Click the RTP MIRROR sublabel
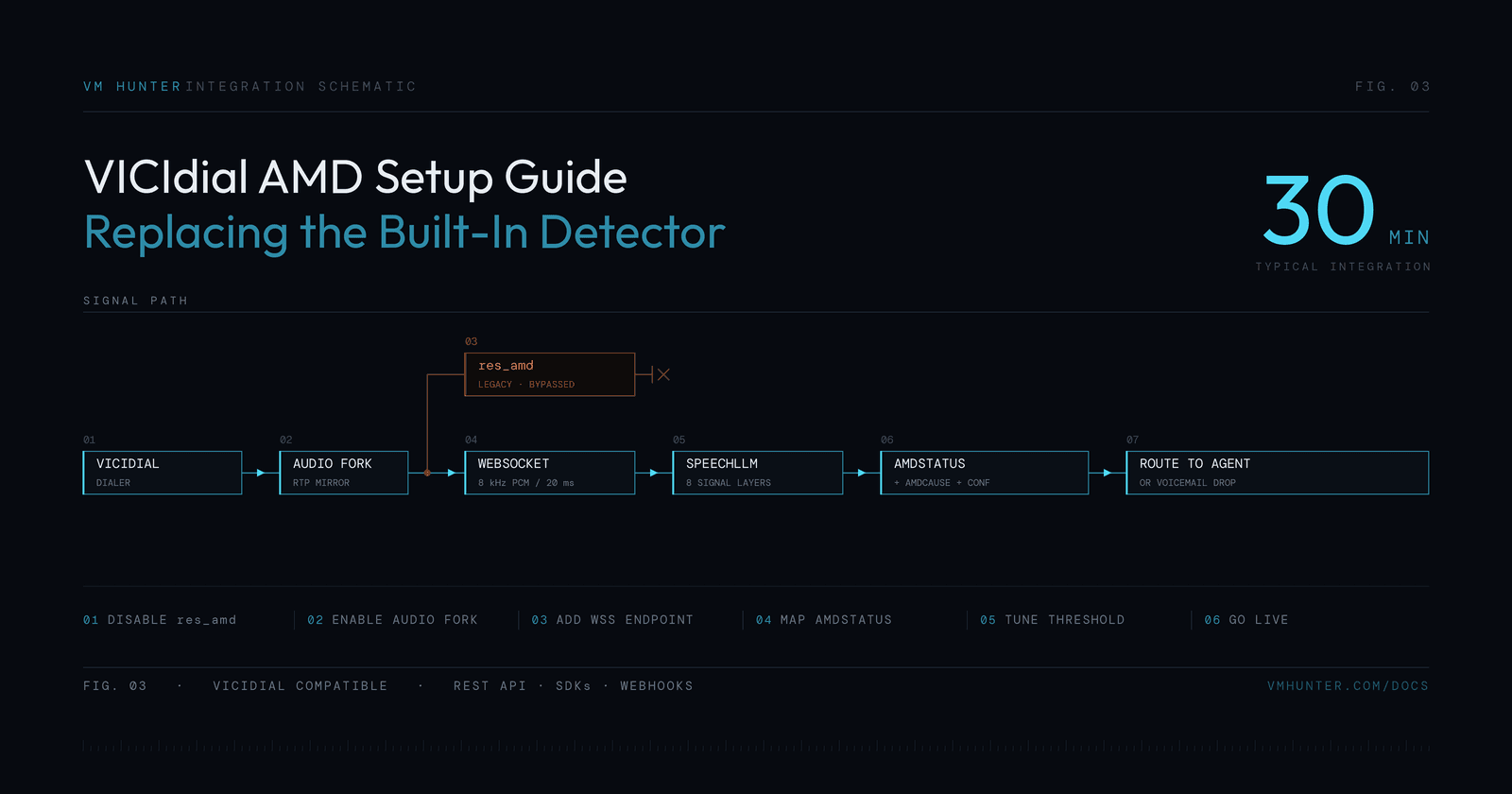The height and width of the screenshot is (794, 1512). [321, 483]
